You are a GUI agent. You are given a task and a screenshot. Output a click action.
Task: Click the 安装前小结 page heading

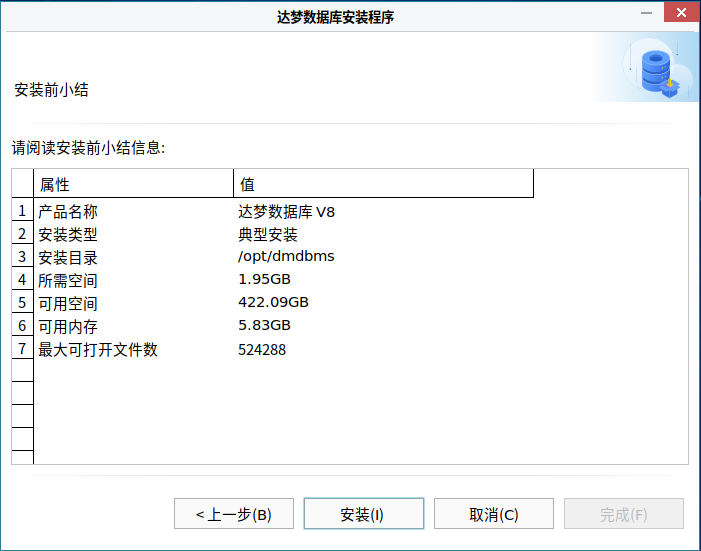(x=51, y=90)
